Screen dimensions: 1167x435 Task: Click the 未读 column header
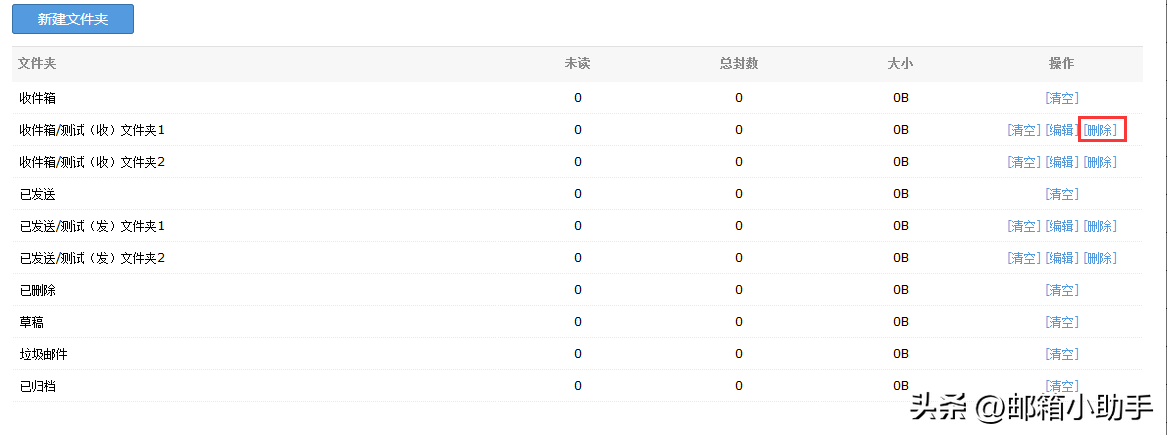pyautogui.click(x=577, y=63)
